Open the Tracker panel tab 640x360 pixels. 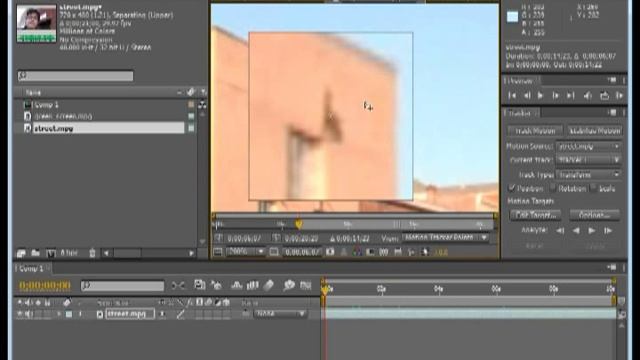[x=520, y=113]
